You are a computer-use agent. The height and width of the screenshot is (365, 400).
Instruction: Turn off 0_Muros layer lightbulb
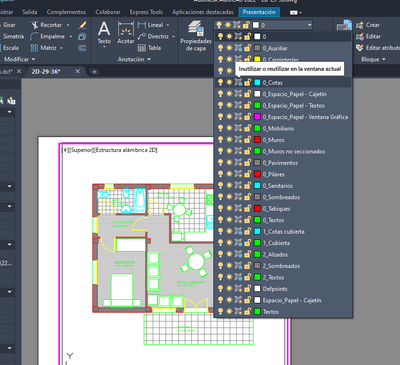220,140
